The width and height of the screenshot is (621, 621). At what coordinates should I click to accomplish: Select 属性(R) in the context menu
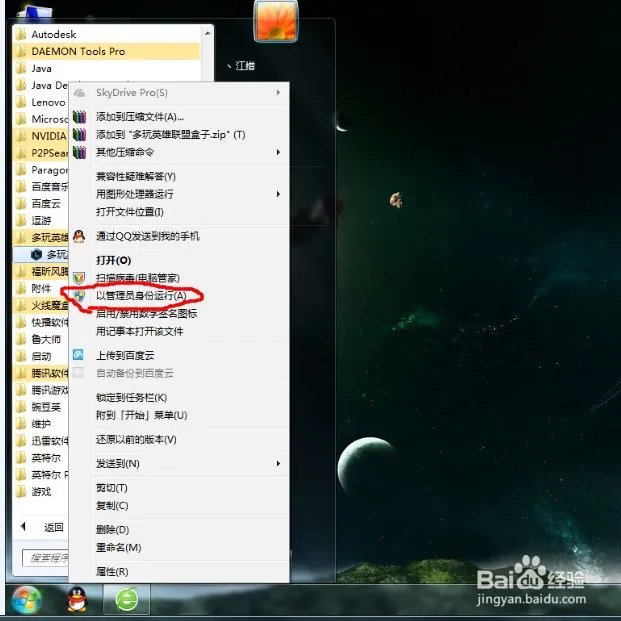[x=112, y=571]
